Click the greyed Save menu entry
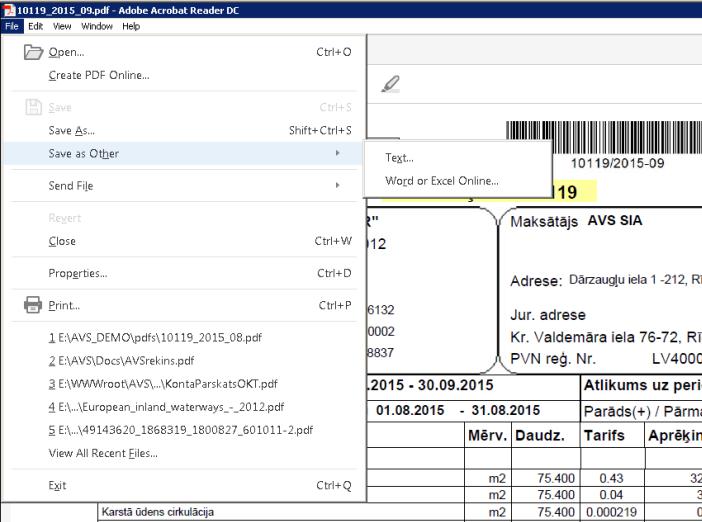This screenshot has height=522, width=702. [x=184, y=107]
